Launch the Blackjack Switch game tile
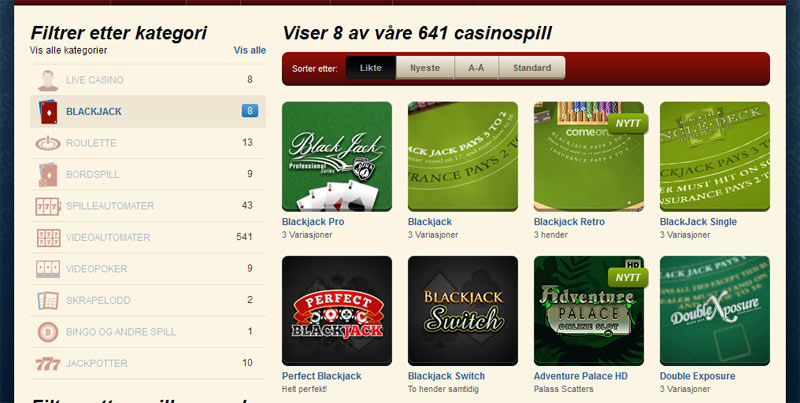Viewport: 800px width, 403px height. tap(463, 311)
